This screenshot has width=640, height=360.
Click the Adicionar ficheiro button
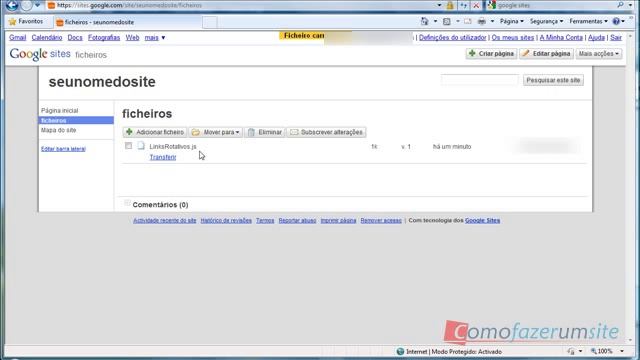155,132
